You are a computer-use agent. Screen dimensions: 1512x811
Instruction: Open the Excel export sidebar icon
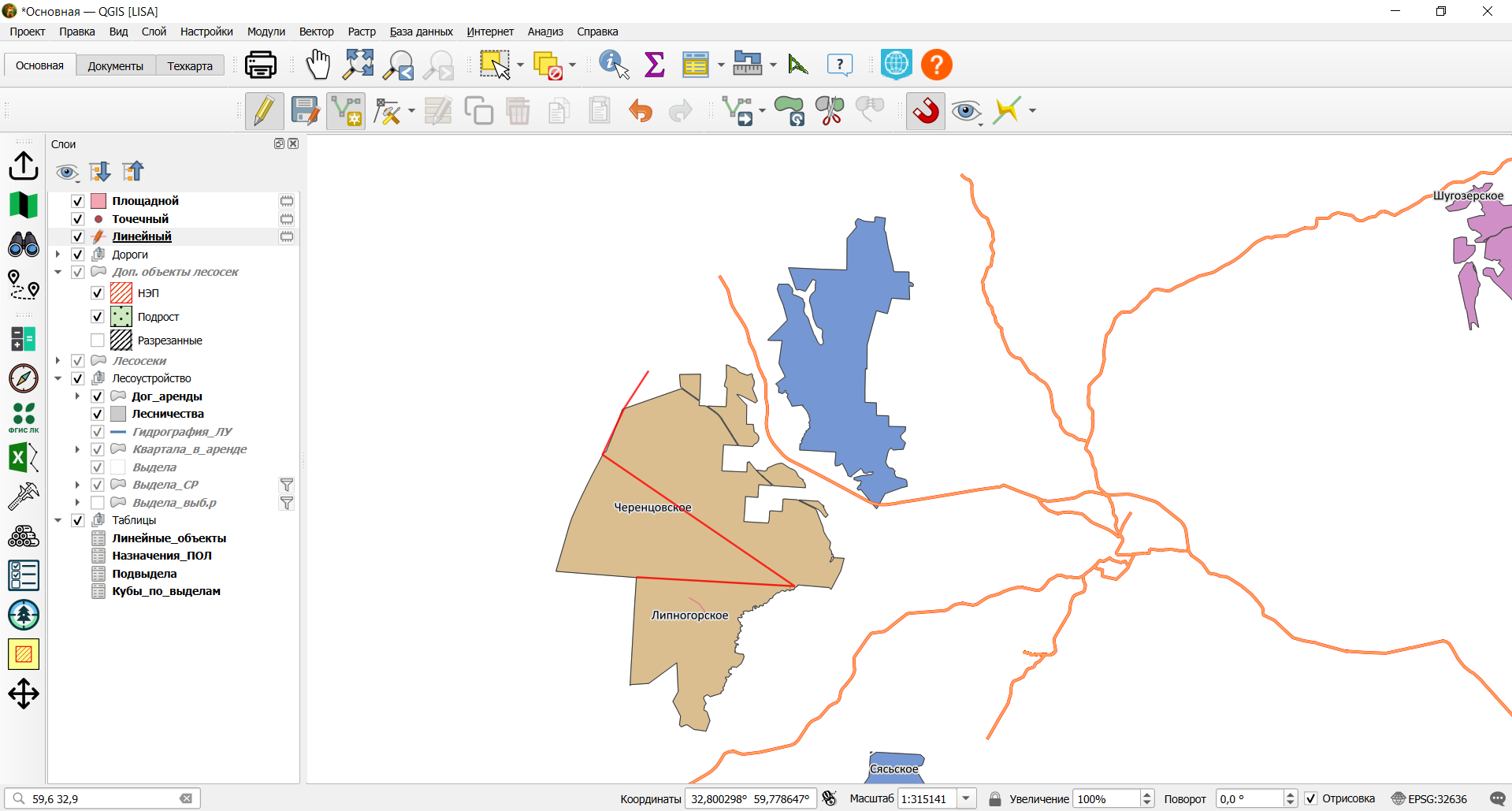pos(24,457)
